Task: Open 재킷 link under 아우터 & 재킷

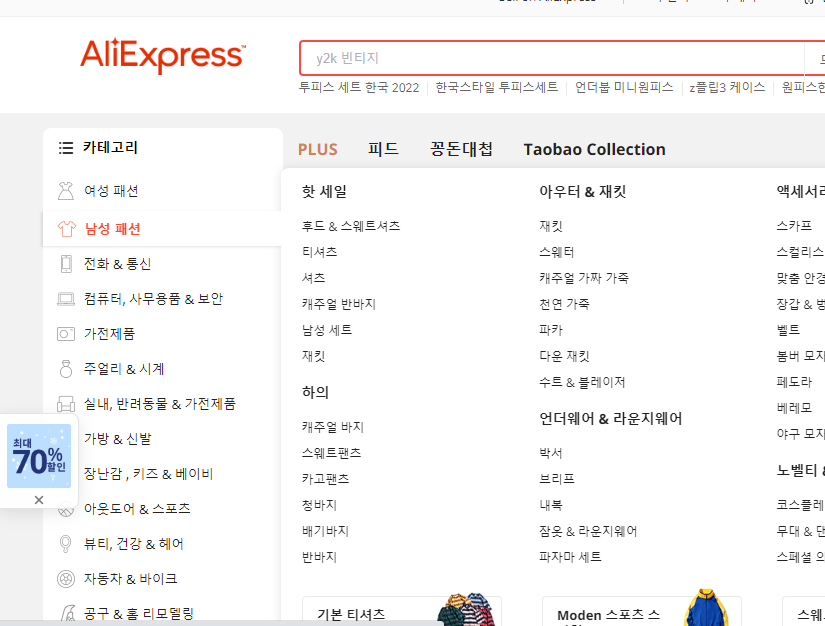Action: point(551,226)
